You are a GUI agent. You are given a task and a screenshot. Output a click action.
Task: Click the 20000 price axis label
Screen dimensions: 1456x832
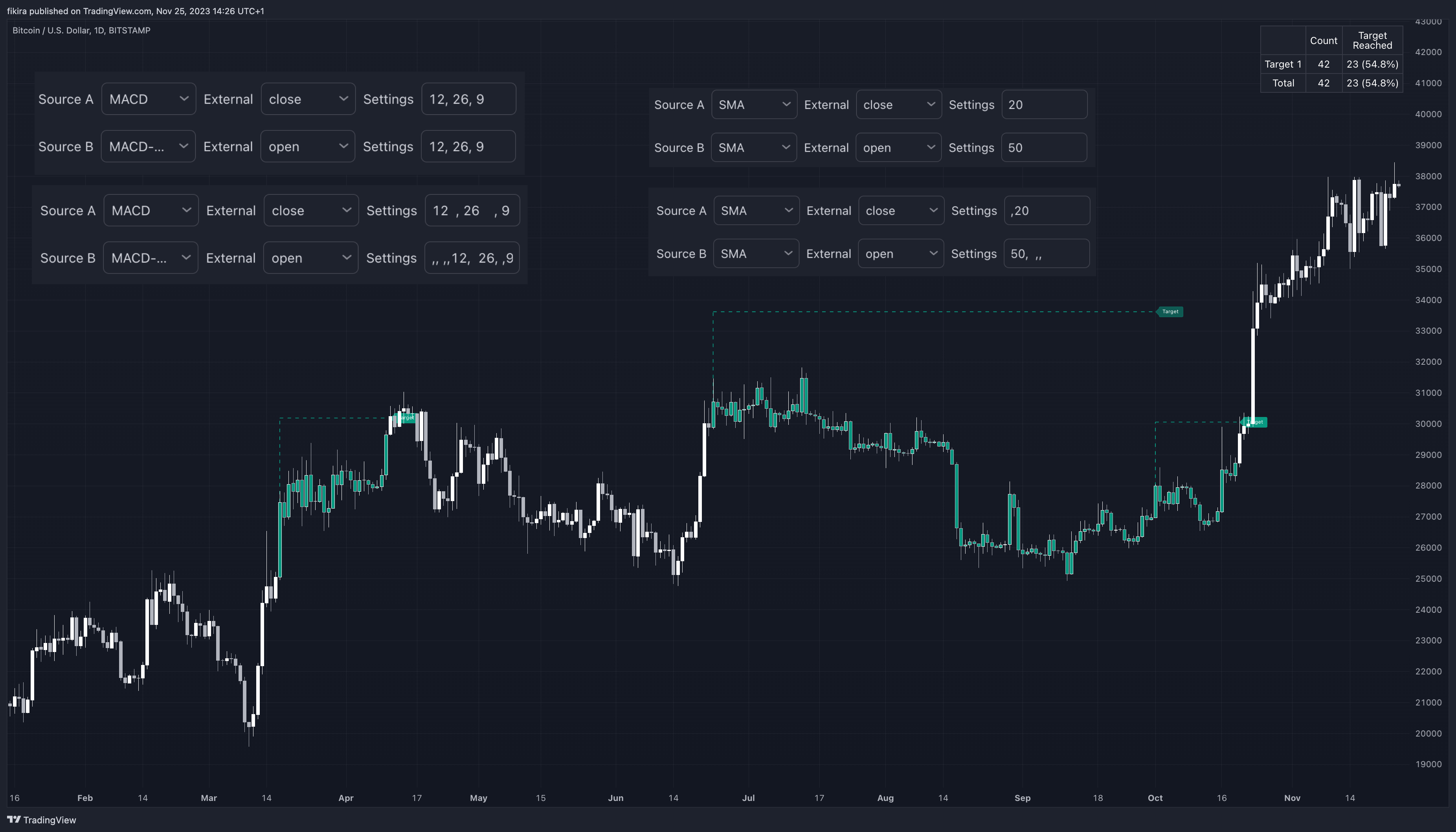tap(1428, 733)
